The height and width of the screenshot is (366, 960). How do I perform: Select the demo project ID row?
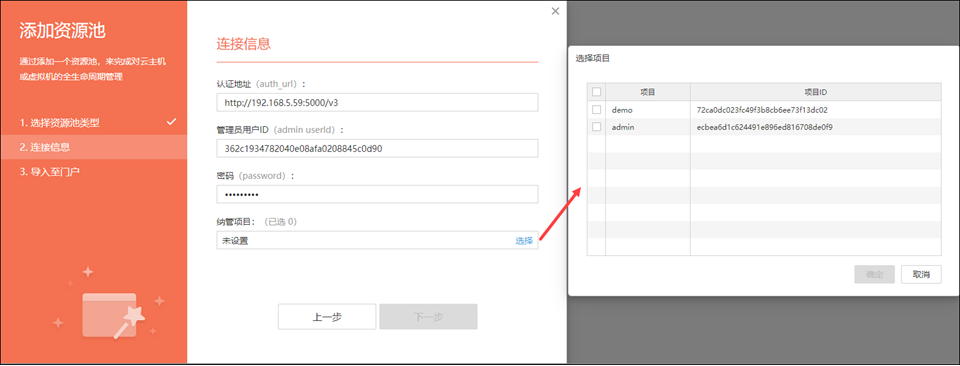[x=764, y=110]
